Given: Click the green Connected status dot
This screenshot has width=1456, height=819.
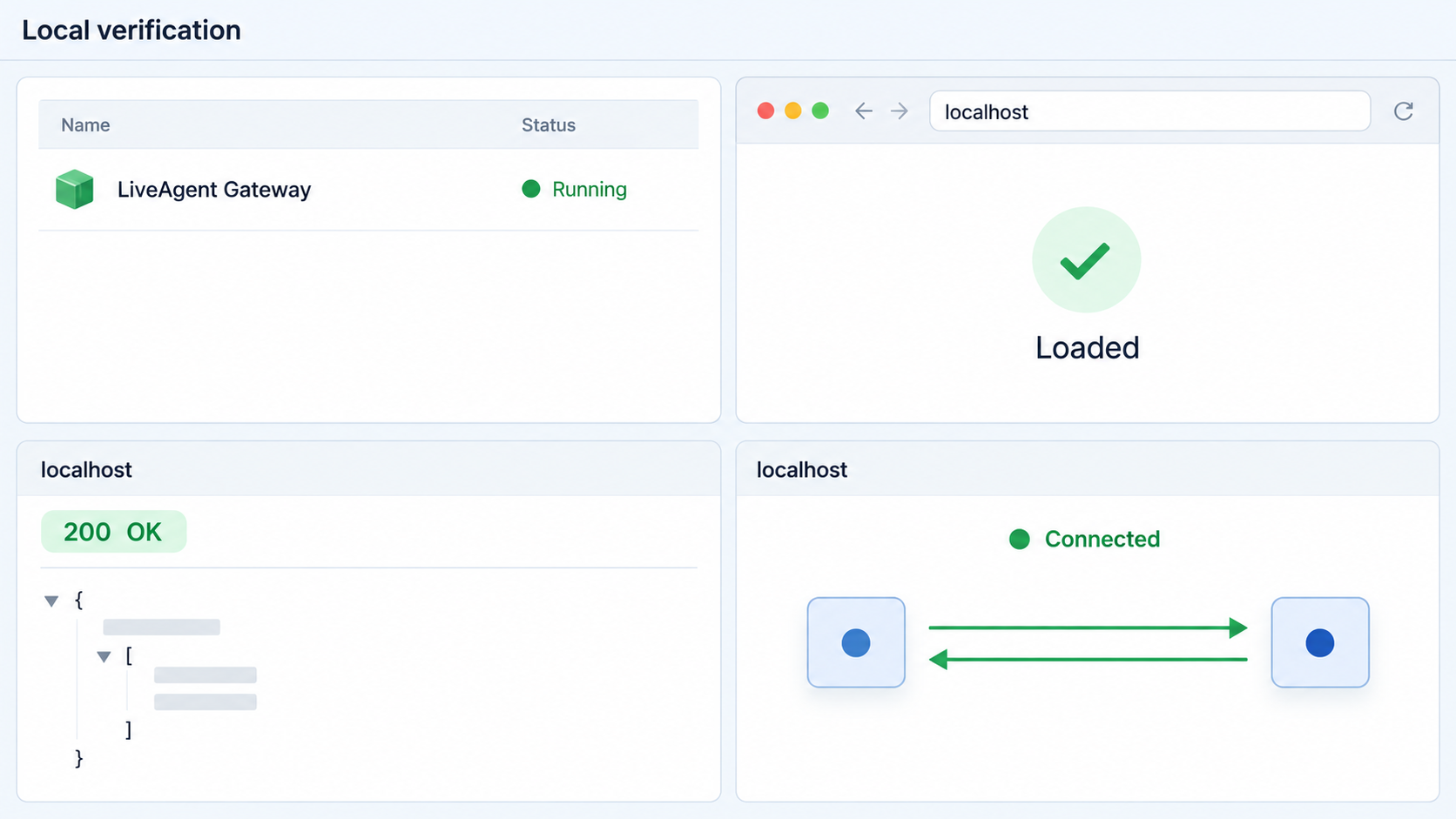Looking at the screenshot, I should pyautogui.click(x=1019, y=540).
